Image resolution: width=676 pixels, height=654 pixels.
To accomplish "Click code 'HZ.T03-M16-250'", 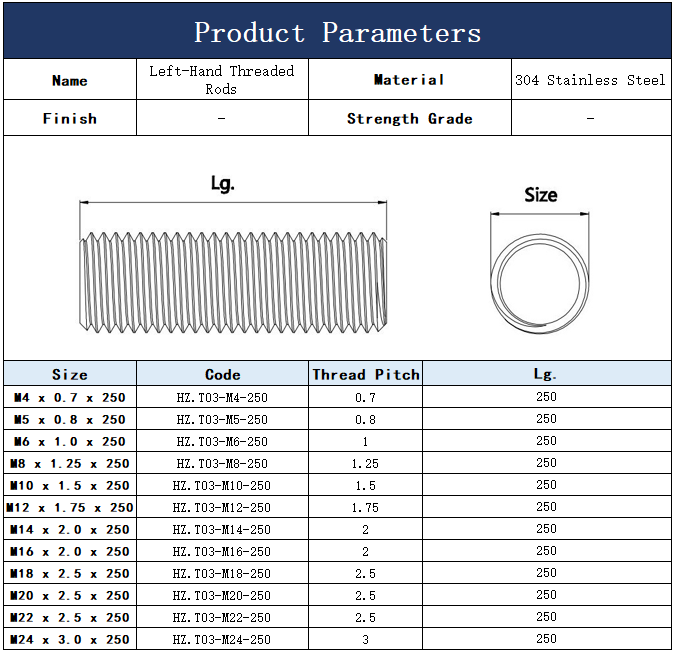I will (x=222, y=551).
